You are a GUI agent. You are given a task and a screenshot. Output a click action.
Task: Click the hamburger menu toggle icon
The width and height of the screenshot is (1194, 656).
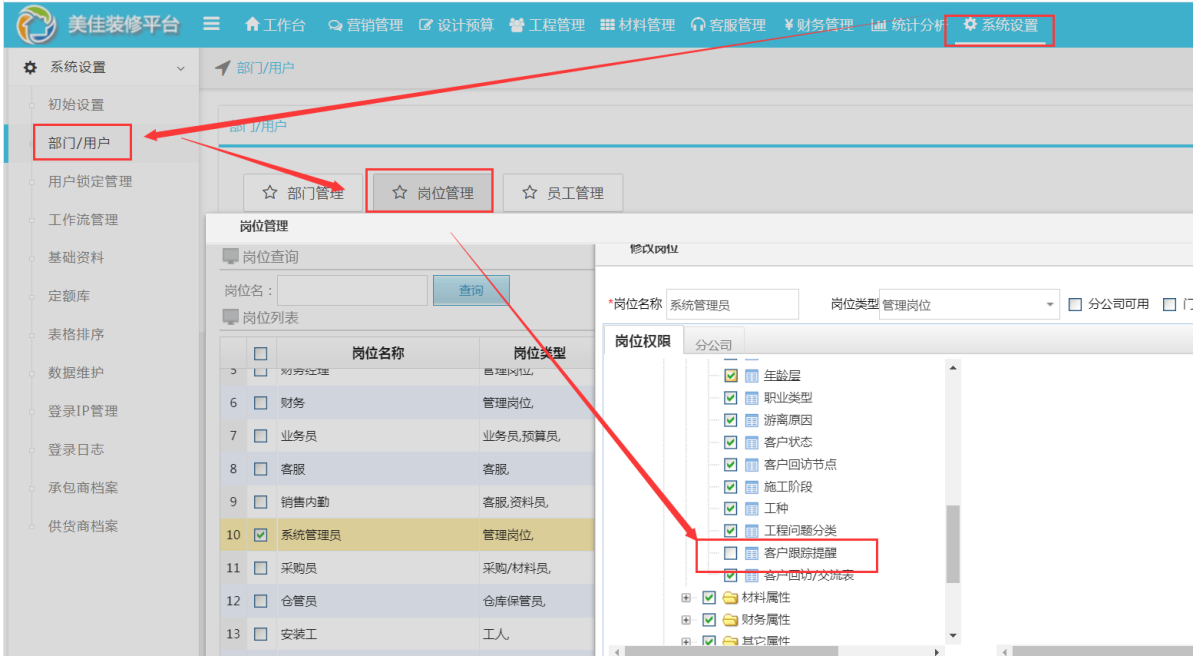tap(211, 24)
